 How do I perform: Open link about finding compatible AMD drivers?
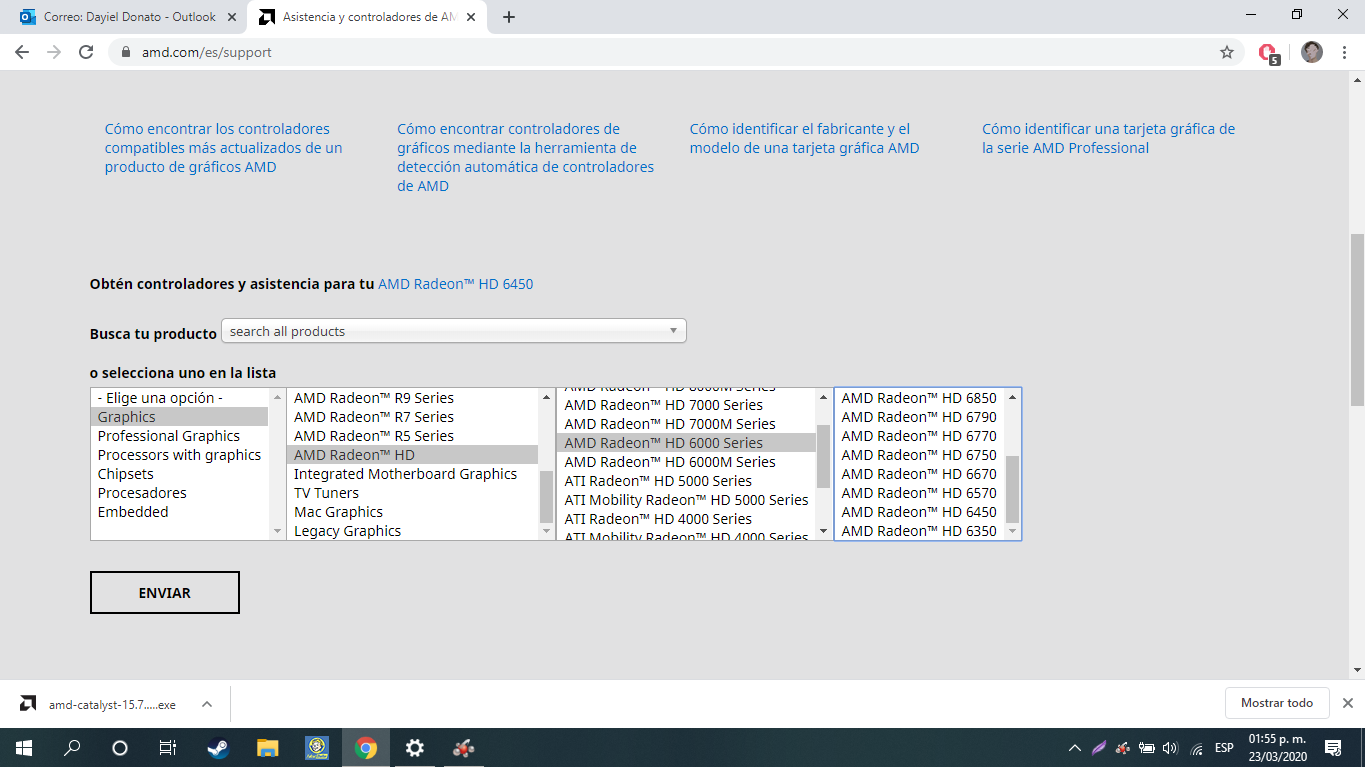[224, 148]
